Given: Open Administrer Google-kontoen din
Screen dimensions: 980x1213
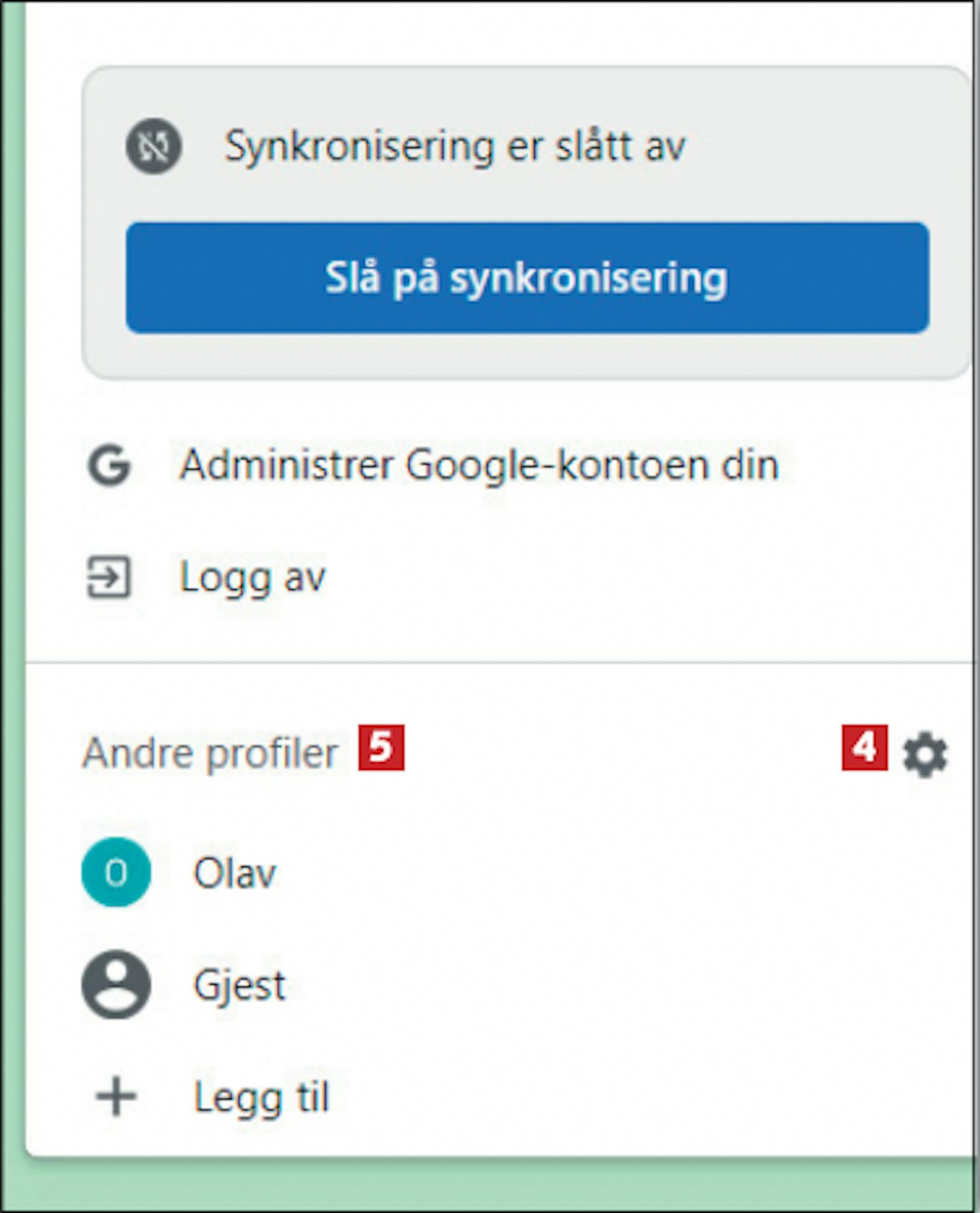Looking at the screenshot, I should 480,465.
